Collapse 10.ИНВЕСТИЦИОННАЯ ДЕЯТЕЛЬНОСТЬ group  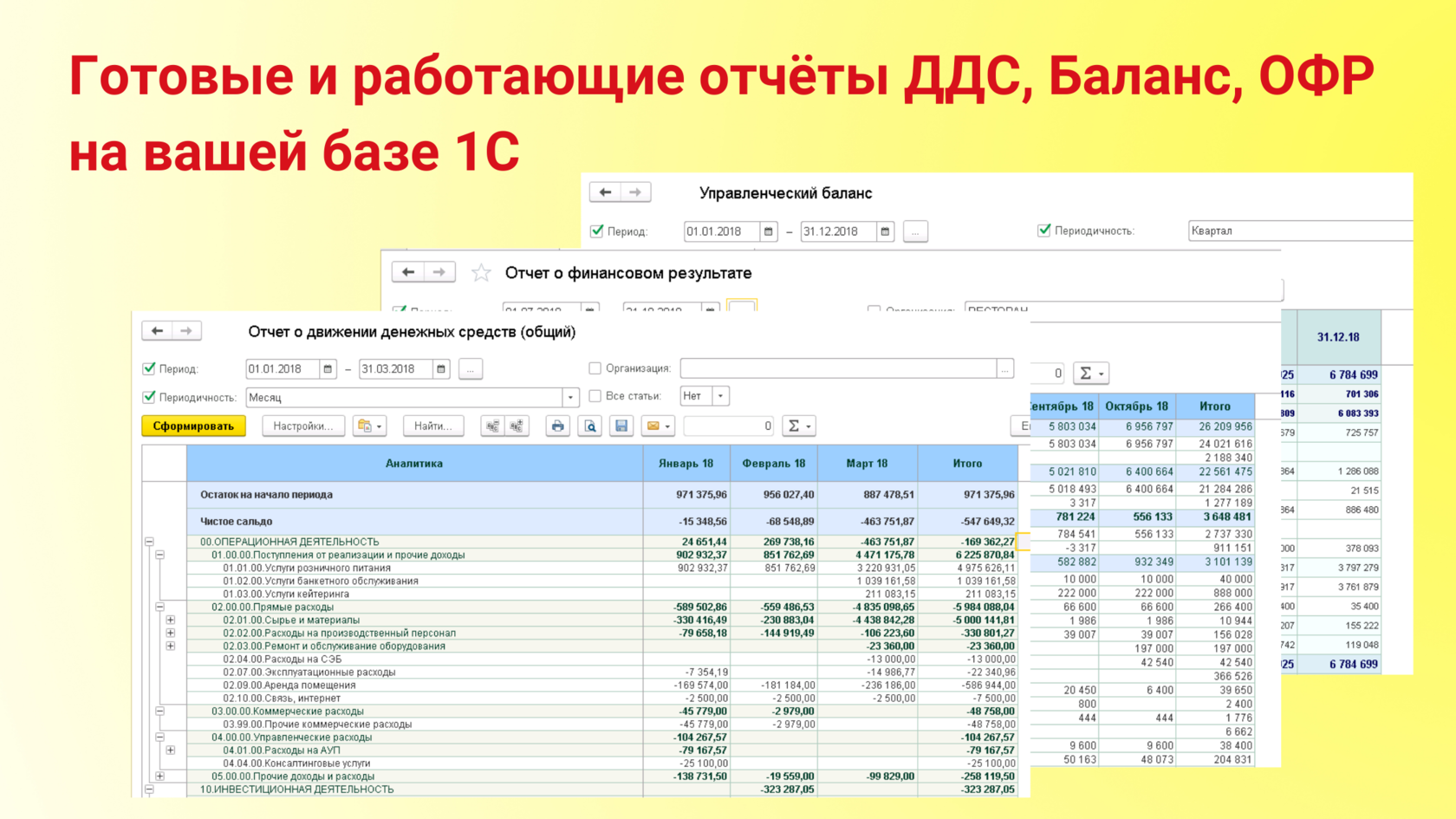(x=149, y=790)
